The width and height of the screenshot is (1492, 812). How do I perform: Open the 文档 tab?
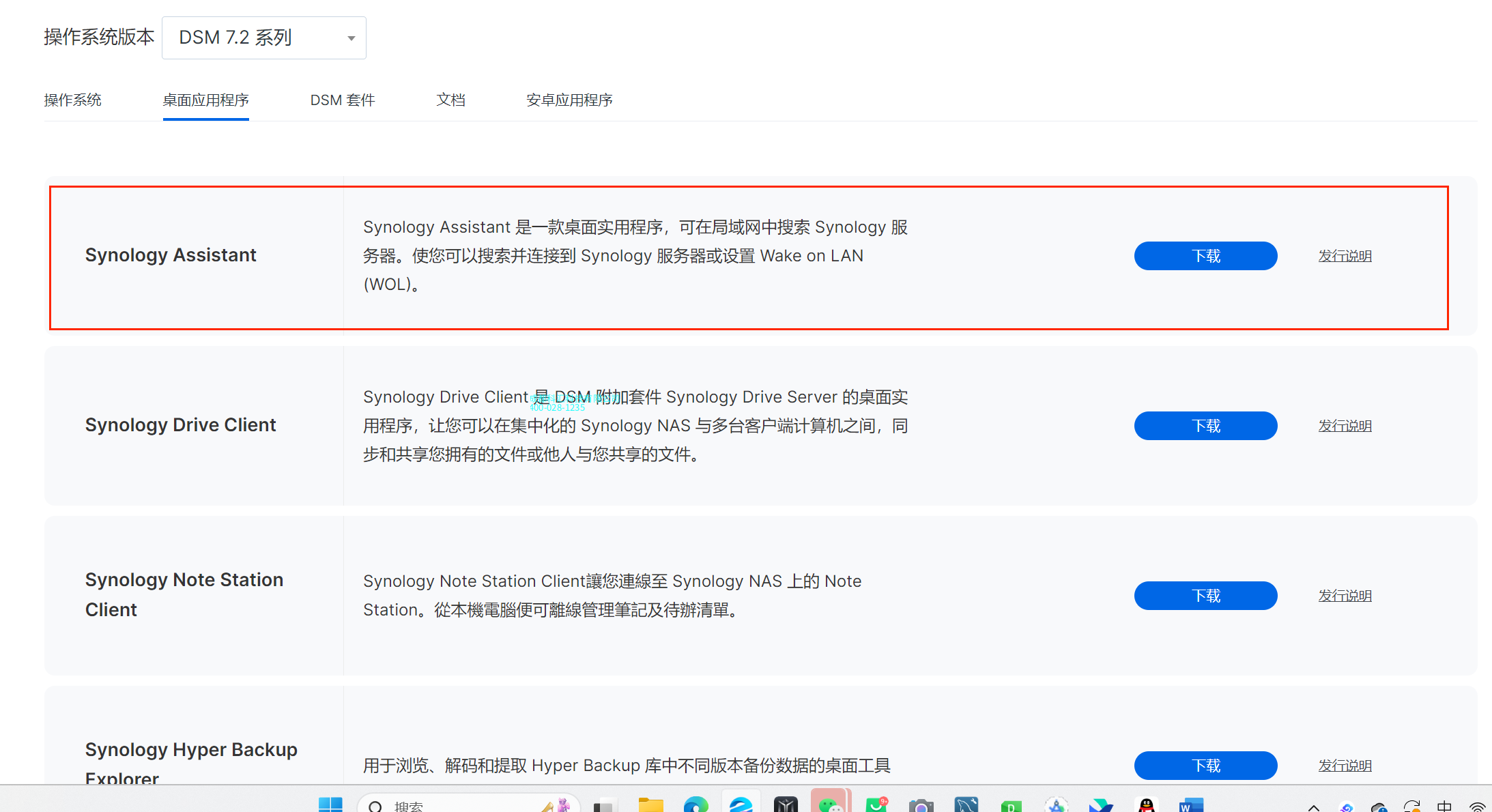click(450, 100)
